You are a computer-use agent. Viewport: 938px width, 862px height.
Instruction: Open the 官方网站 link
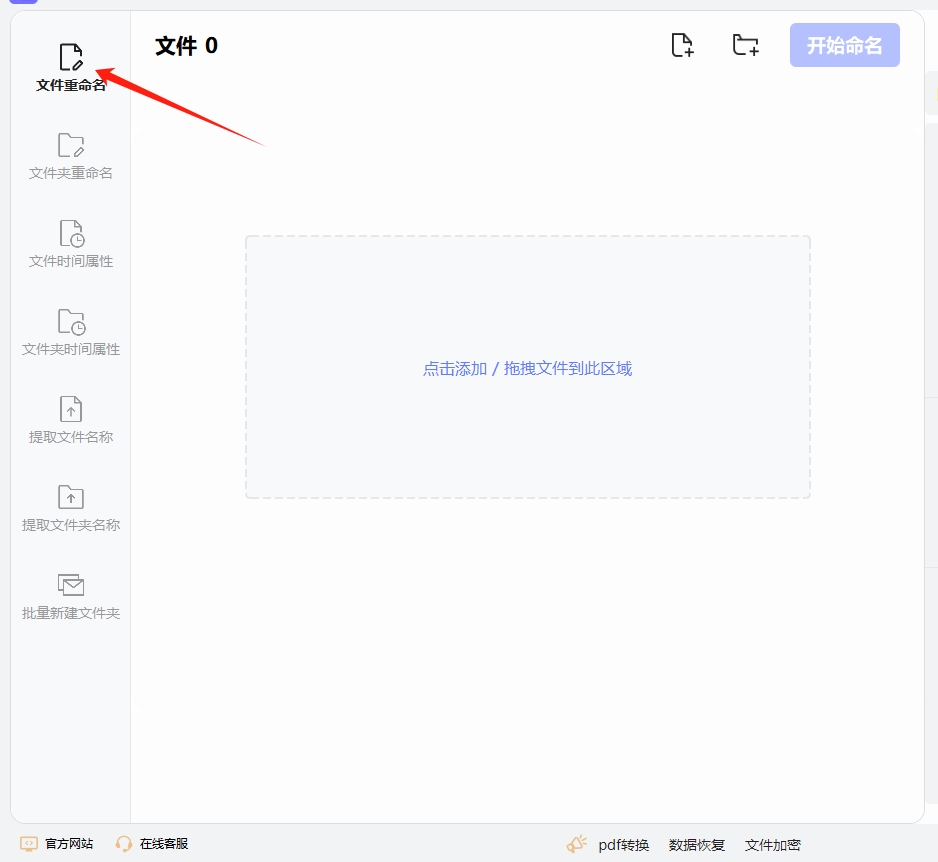tap(69, 844)
